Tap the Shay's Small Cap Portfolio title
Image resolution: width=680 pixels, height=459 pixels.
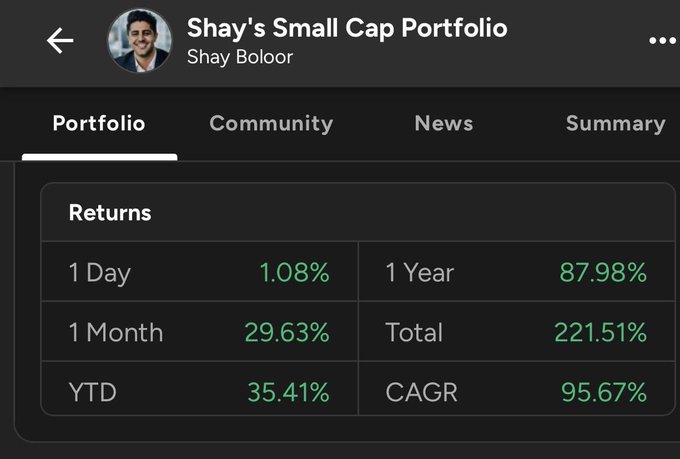[x=347, y=28]
